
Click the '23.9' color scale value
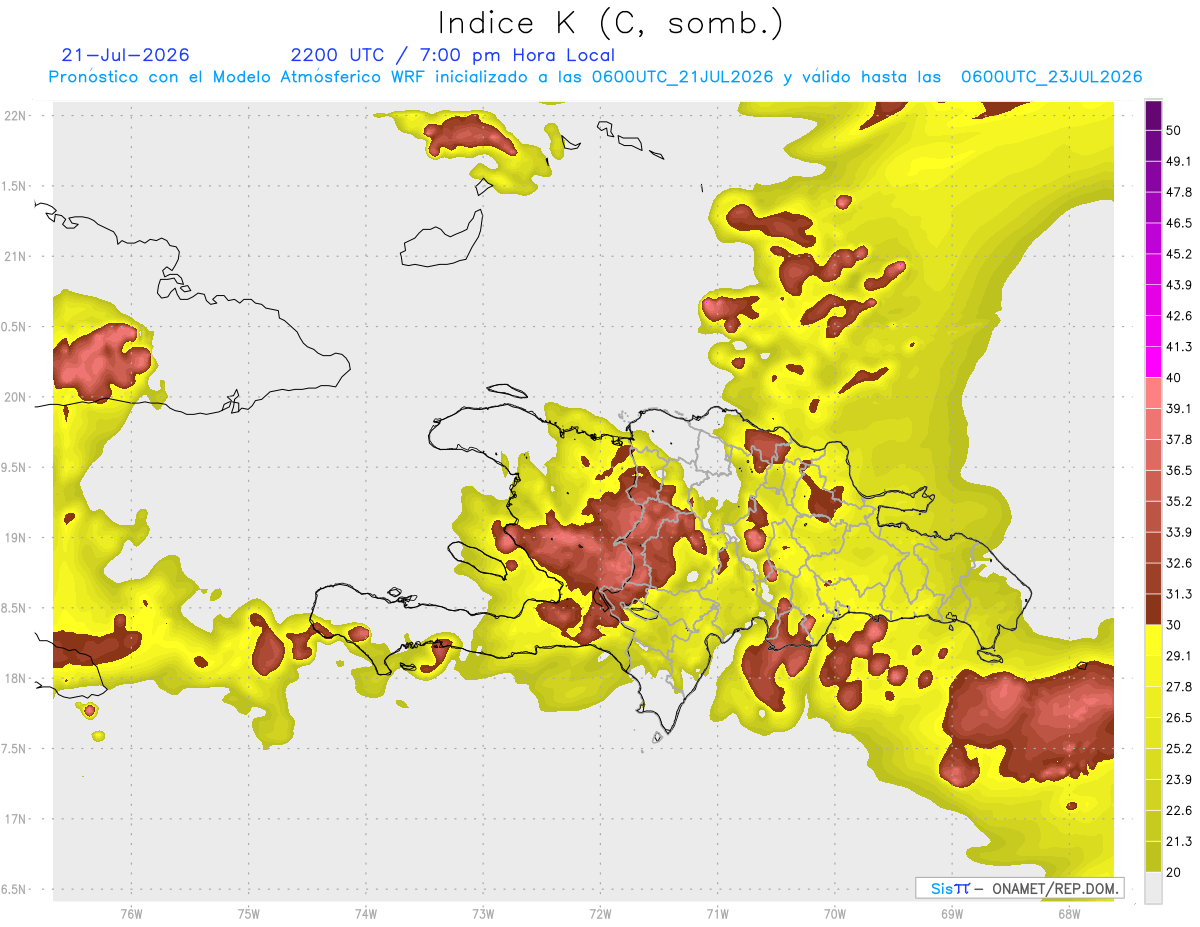(x=1179, y=780)
